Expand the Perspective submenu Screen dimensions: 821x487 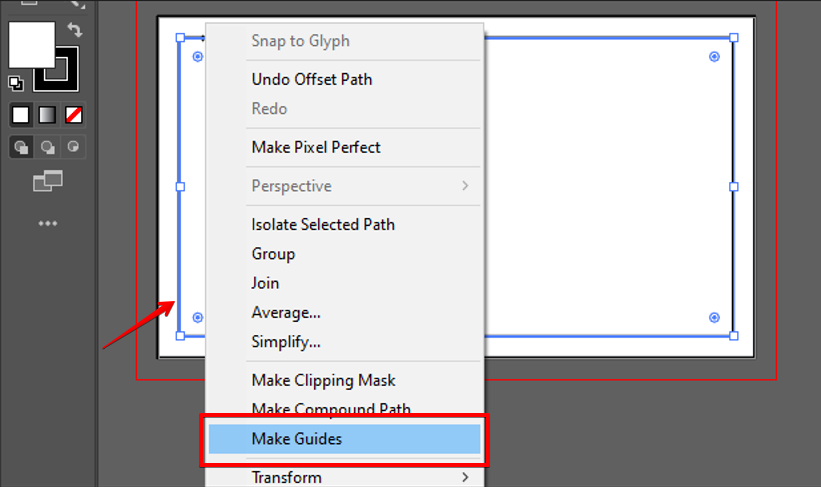pyautogui.click(x=344, y=186)
